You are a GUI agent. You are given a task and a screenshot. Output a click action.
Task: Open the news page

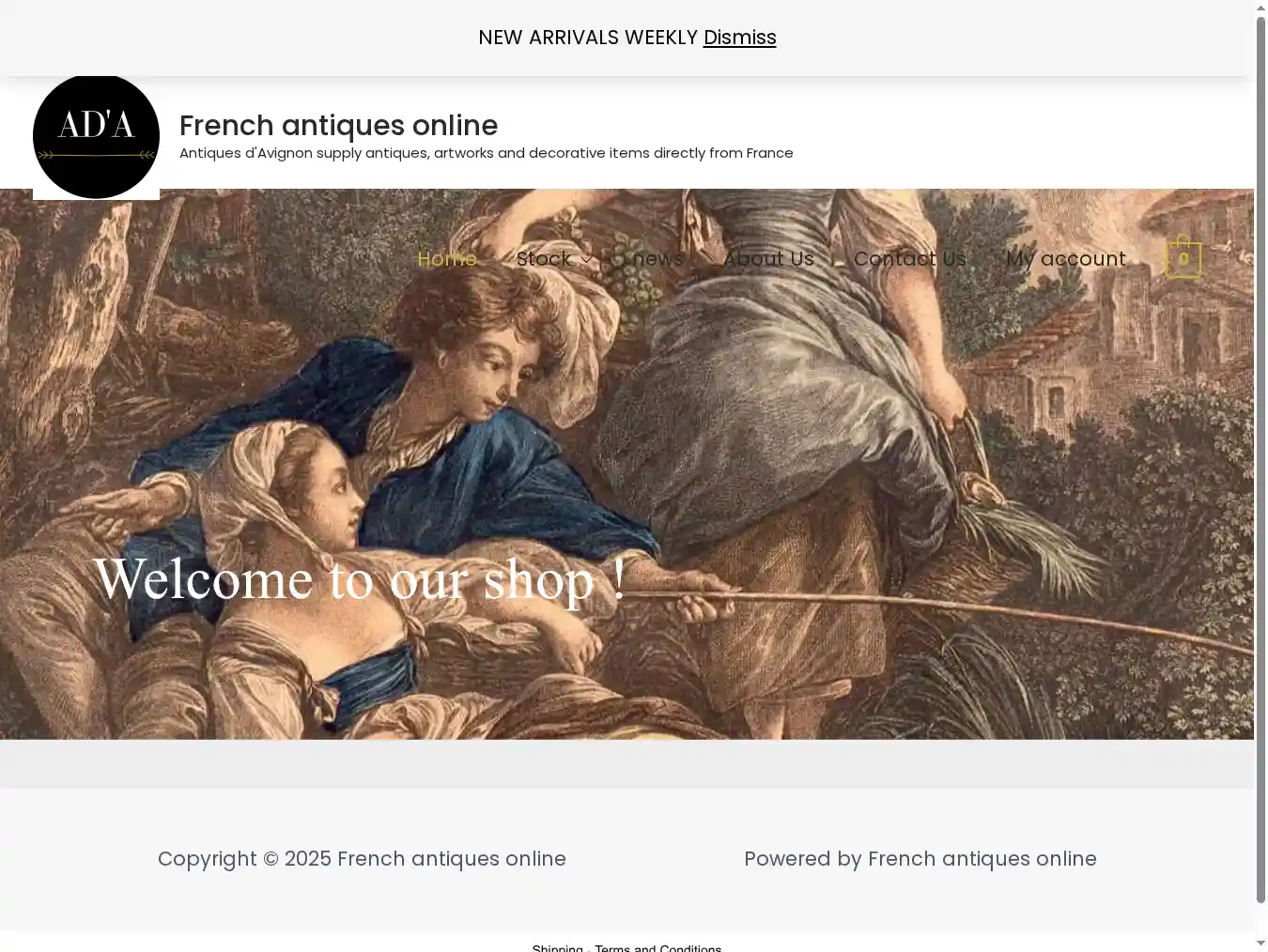pos(657,258)
